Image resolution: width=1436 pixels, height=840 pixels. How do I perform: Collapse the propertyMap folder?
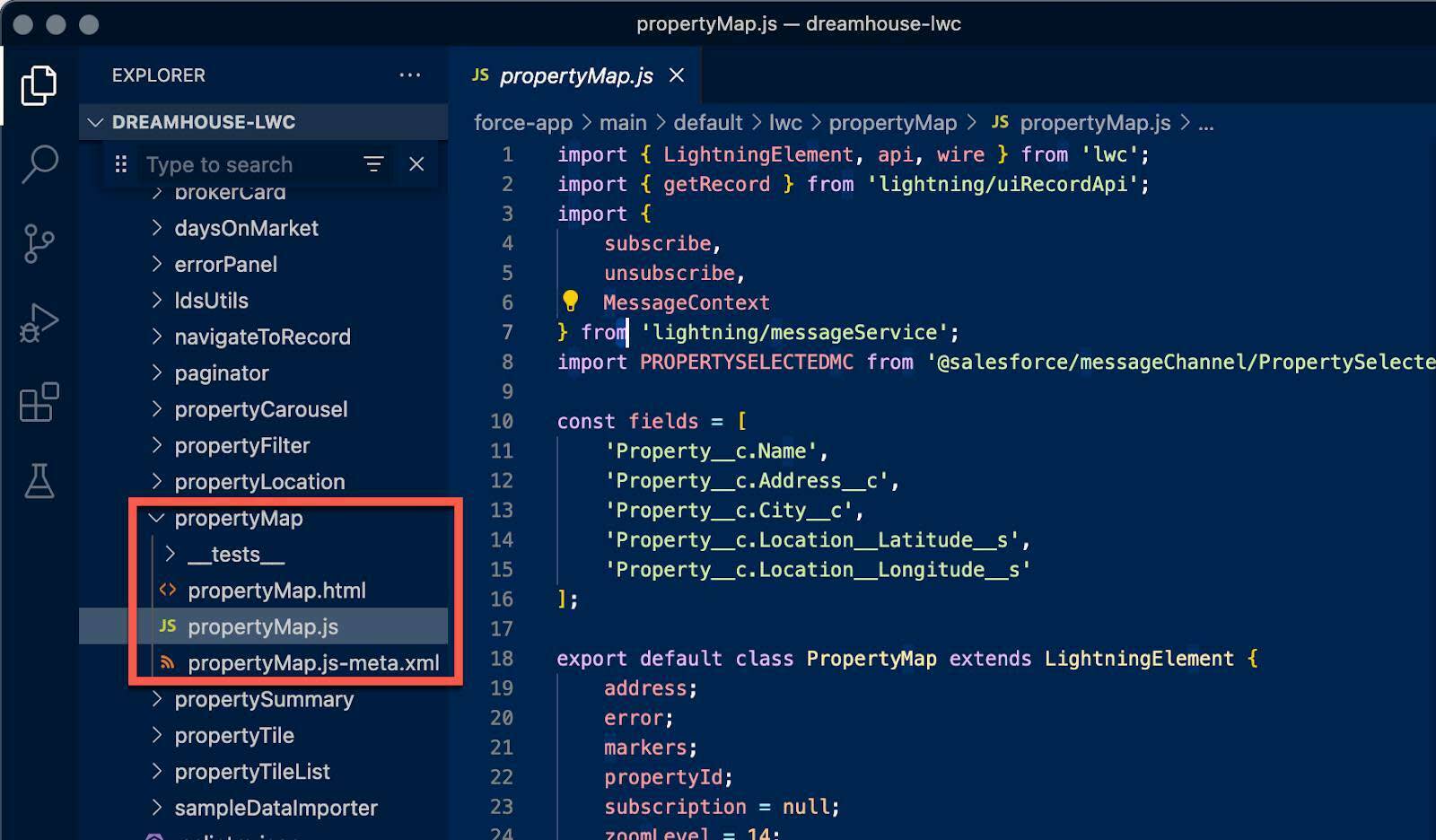pos(264,518)
